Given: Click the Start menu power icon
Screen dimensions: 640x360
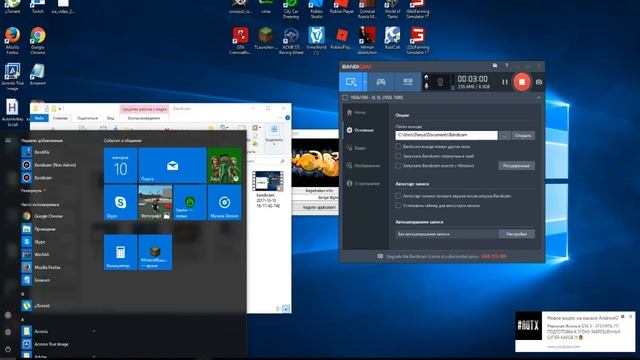Looking at the screenshot, I should point(8,350).
